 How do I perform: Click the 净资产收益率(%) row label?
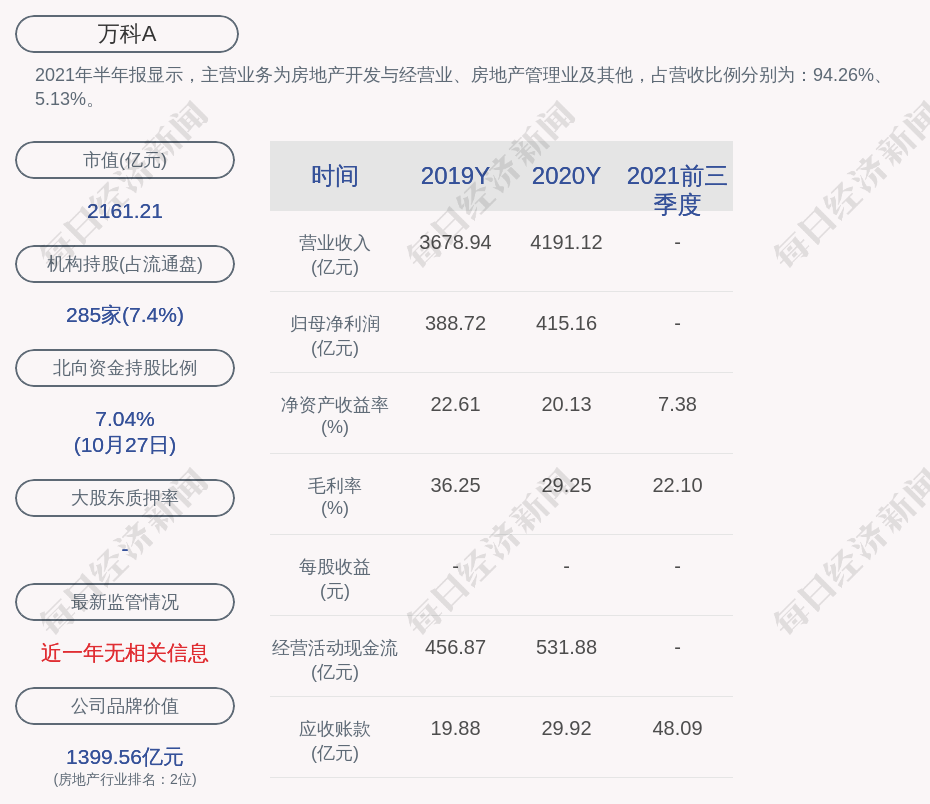335,416
